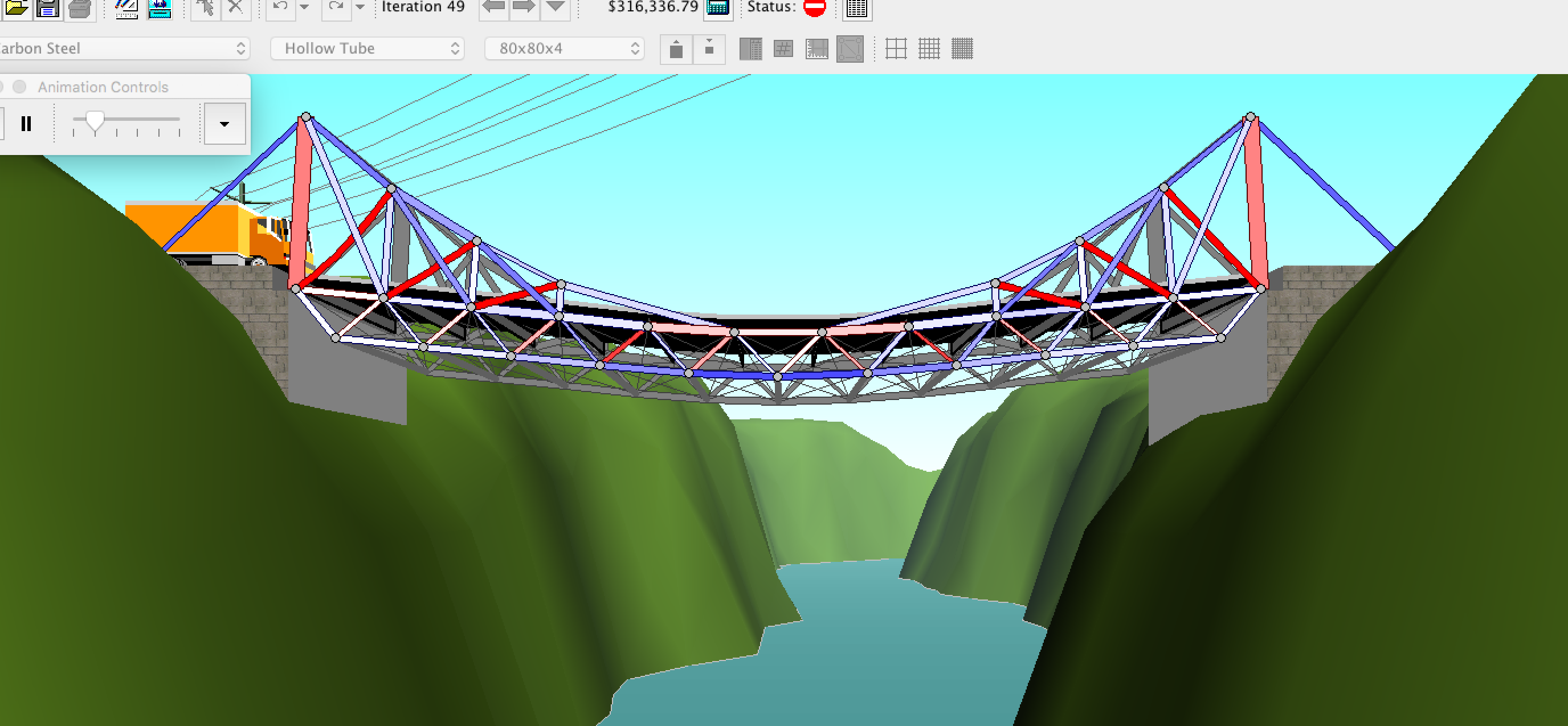Viewport: 1568px width, 726px height.
Task: Open the Hollow Tube cross-section dropdown
Action: point(367,48)
